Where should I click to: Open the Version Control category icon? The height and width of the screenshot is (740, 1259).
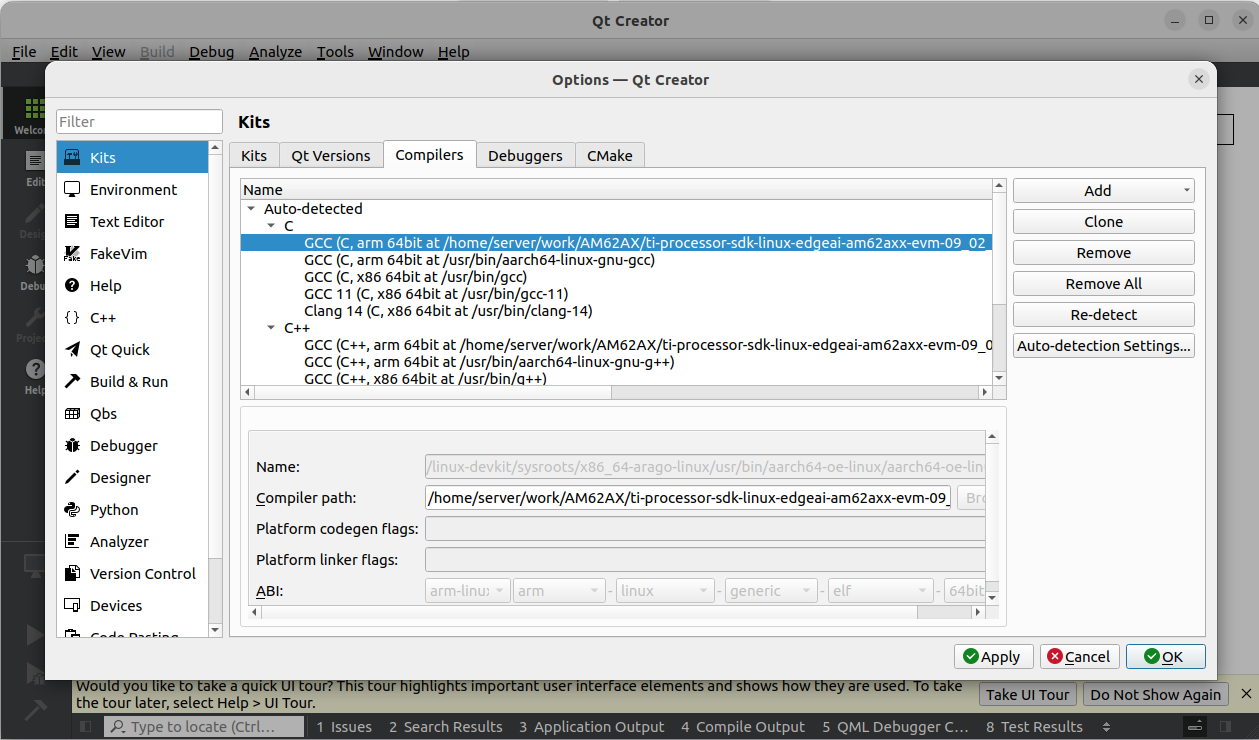[72, 574]
